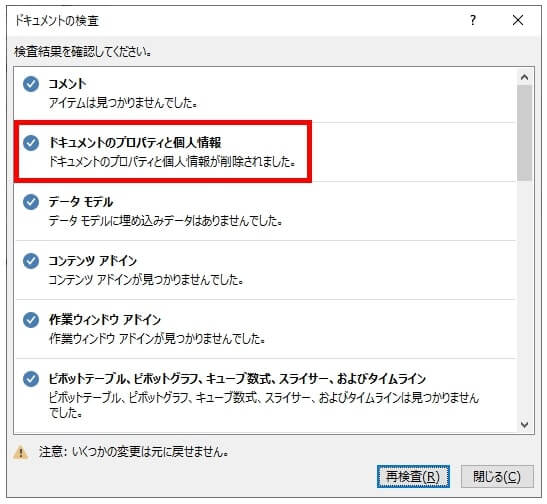Viewport: 547px width, 504px height.
Task: Click the down arrow of the results scrollbar
Action: (524, 424)
